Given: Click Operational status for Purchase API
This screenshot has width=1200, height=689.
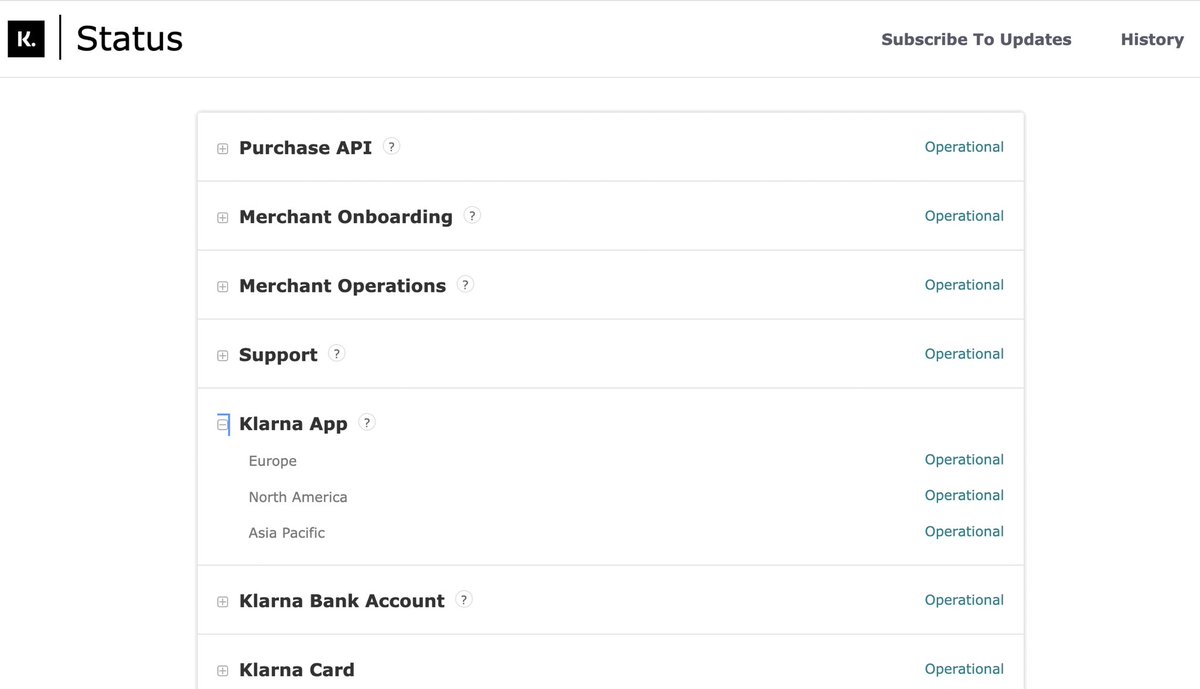Looking at the screenshot, I should [964, 147].
